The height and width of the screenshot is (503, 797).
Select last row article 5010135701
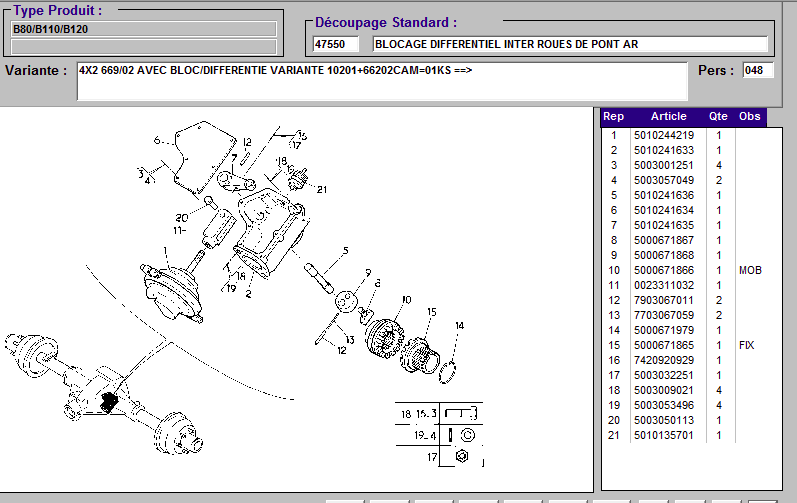664,435
